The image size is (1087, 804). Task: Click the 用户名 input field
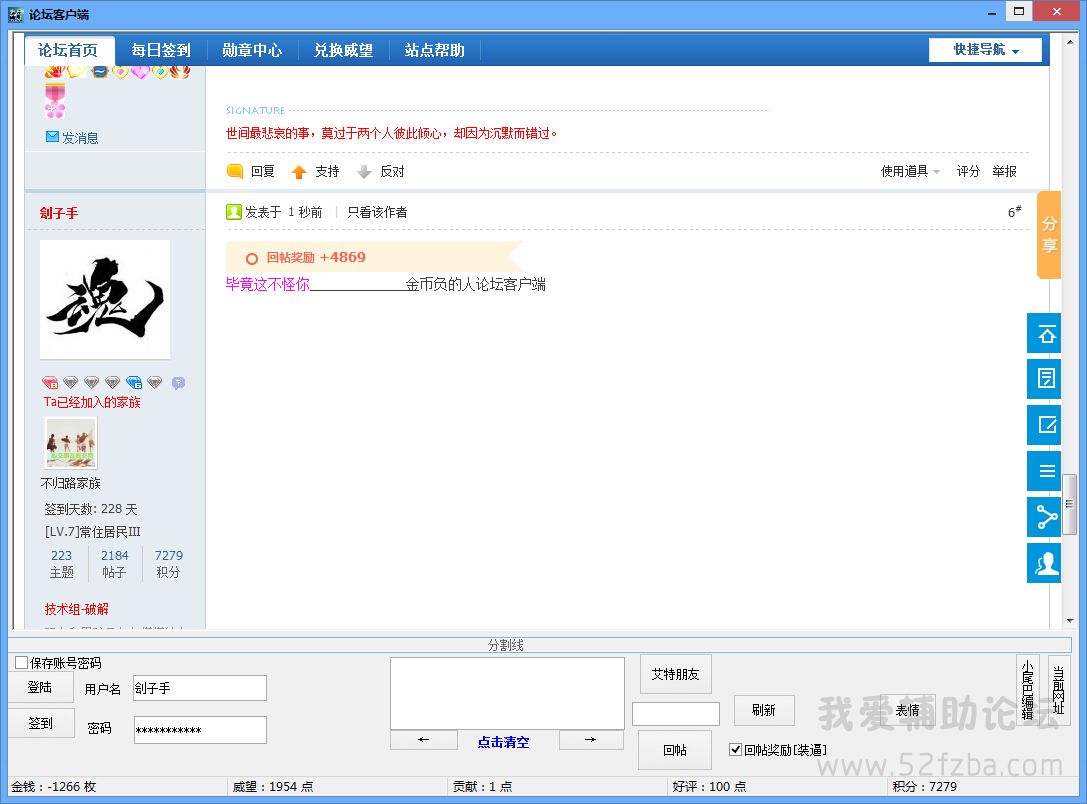tap(200, 688)
